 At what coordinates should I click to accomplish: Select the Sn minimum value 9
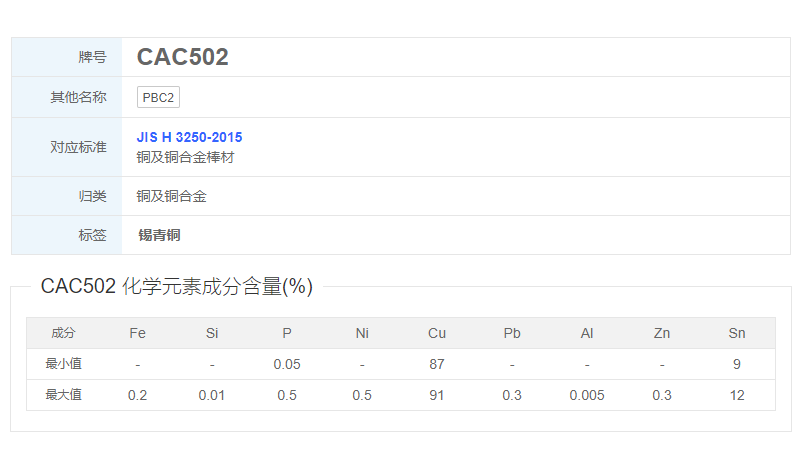point(737,364)
